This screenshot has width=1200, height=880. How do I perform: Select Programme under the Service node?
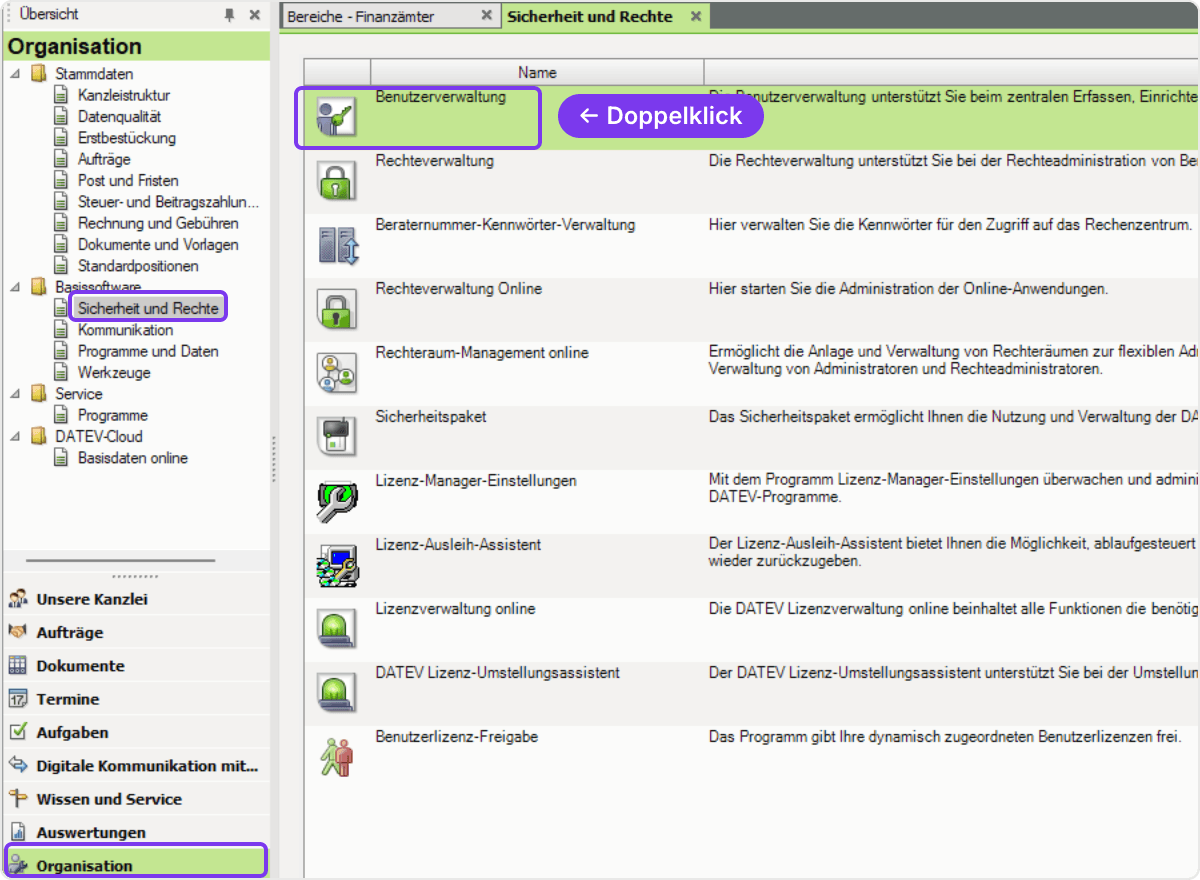click(113, 415)
